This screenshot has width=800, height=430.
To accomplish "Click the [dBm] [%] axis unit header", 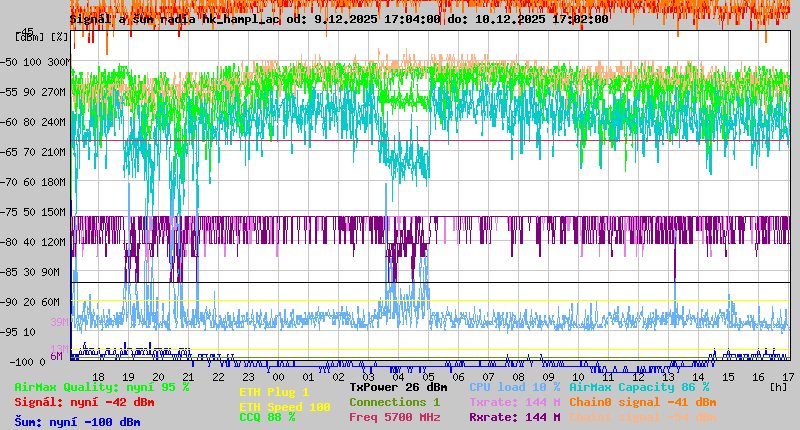I will [43, 37].
